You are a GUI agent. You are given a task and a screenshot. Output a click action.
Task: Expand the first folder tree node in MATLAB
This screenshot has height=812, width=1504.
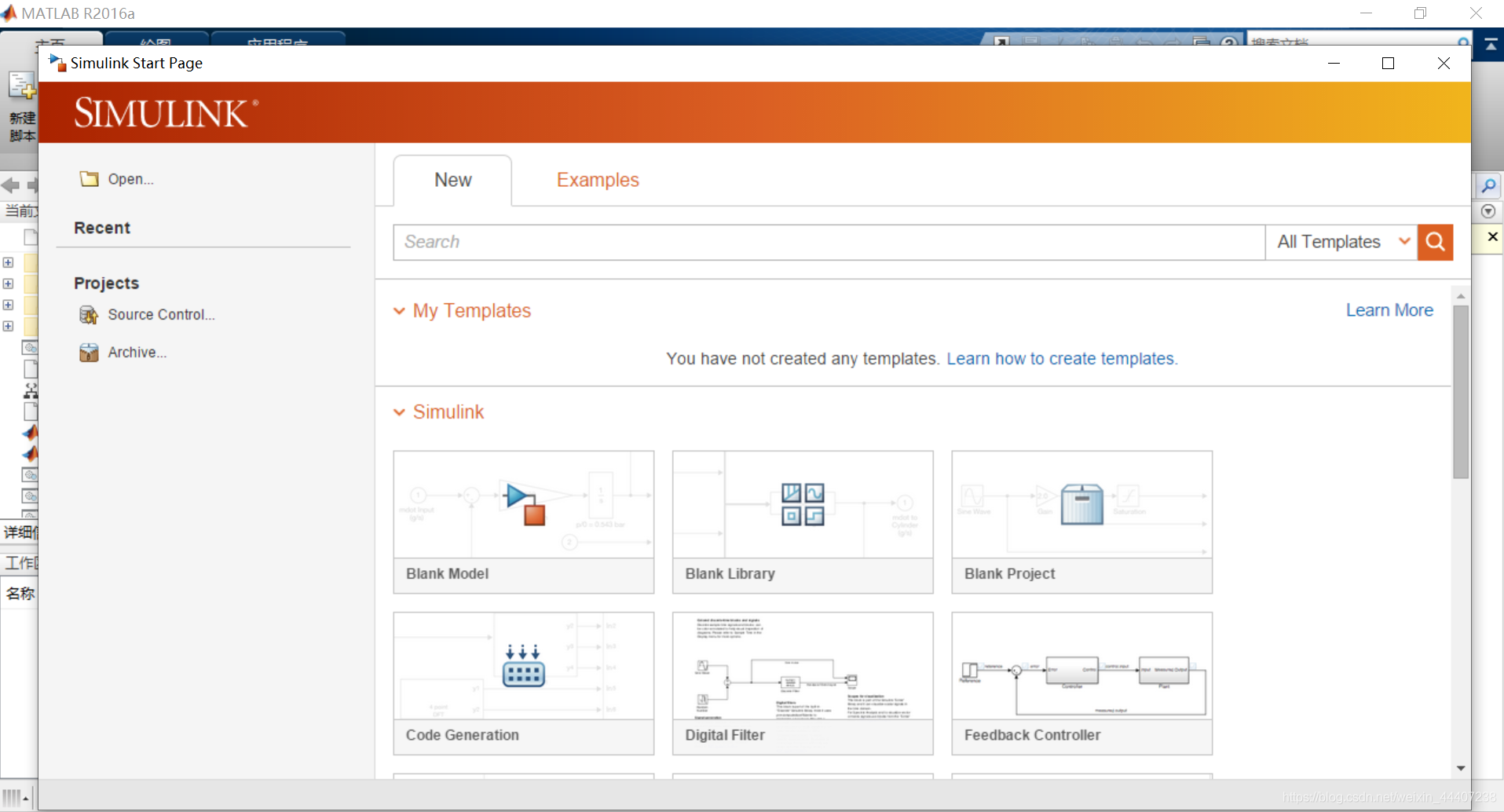click(x=8, y=262)
